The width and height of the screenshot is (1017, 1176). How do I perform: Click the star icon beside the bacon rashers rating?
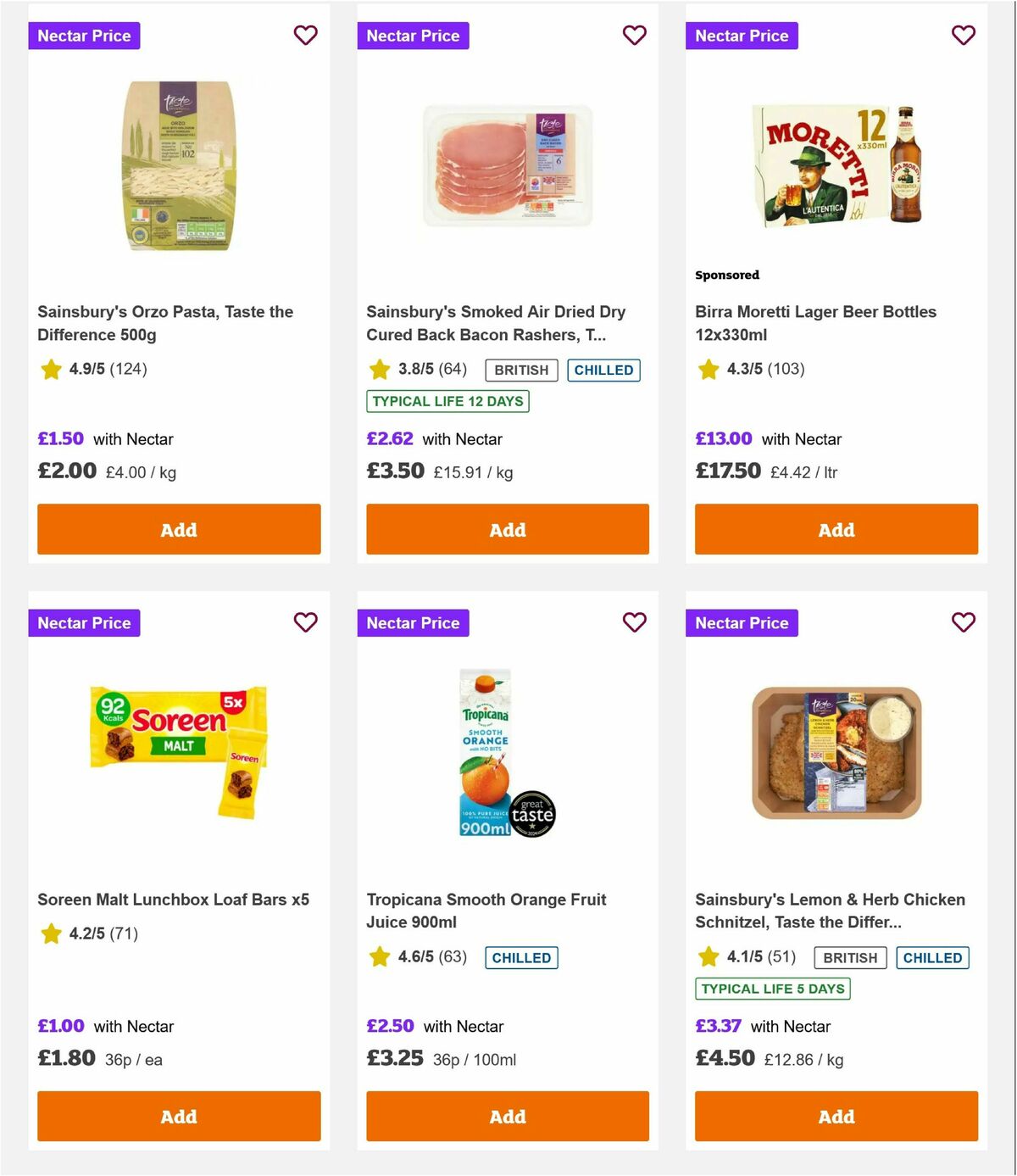(x=379, y=370)
